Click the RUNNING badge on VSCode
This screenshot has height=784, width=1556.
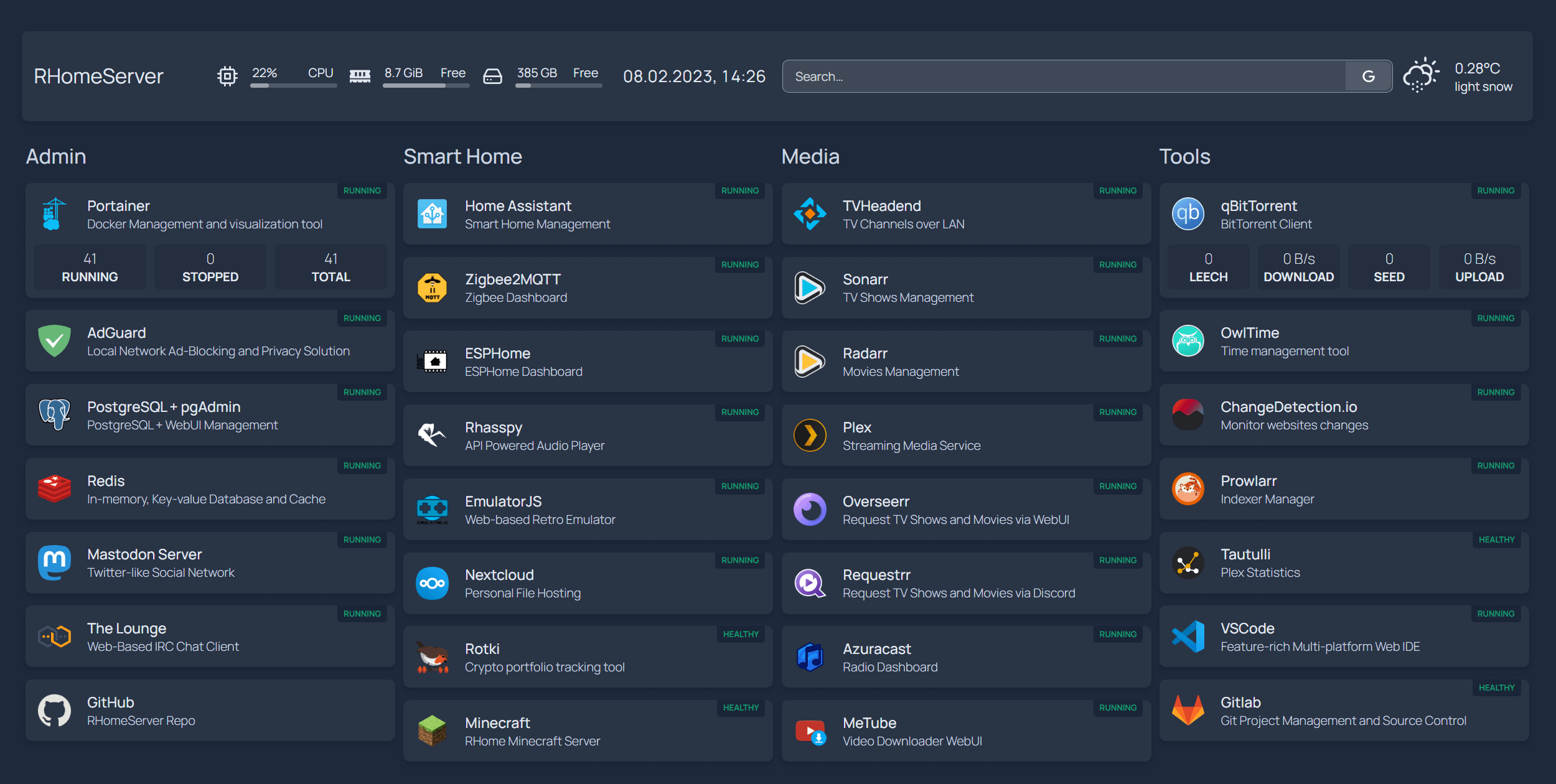click(1496, 614)
